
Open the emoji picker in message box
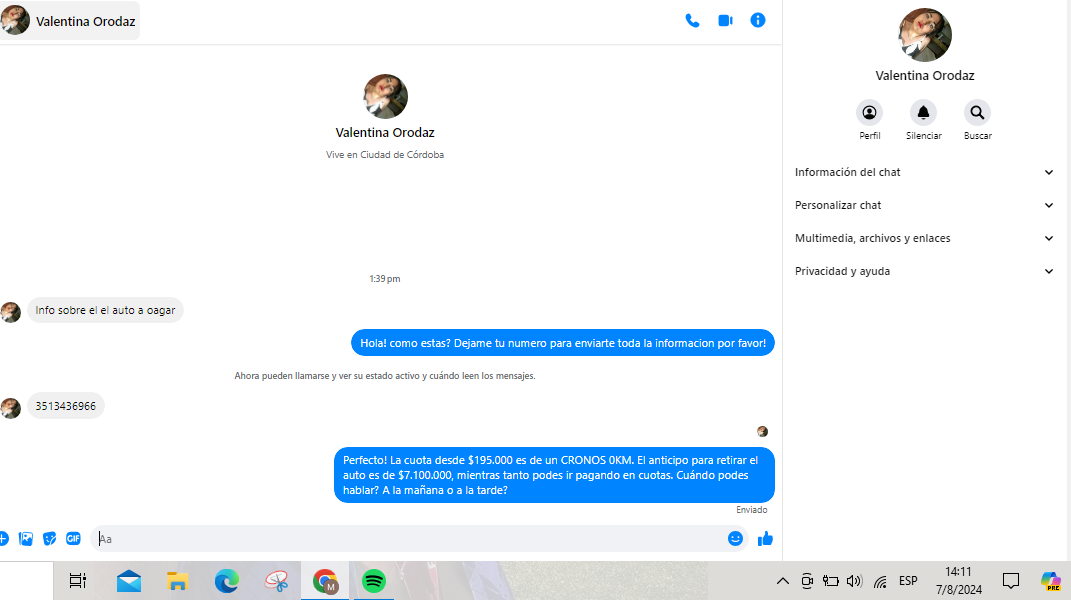(735, 538)
